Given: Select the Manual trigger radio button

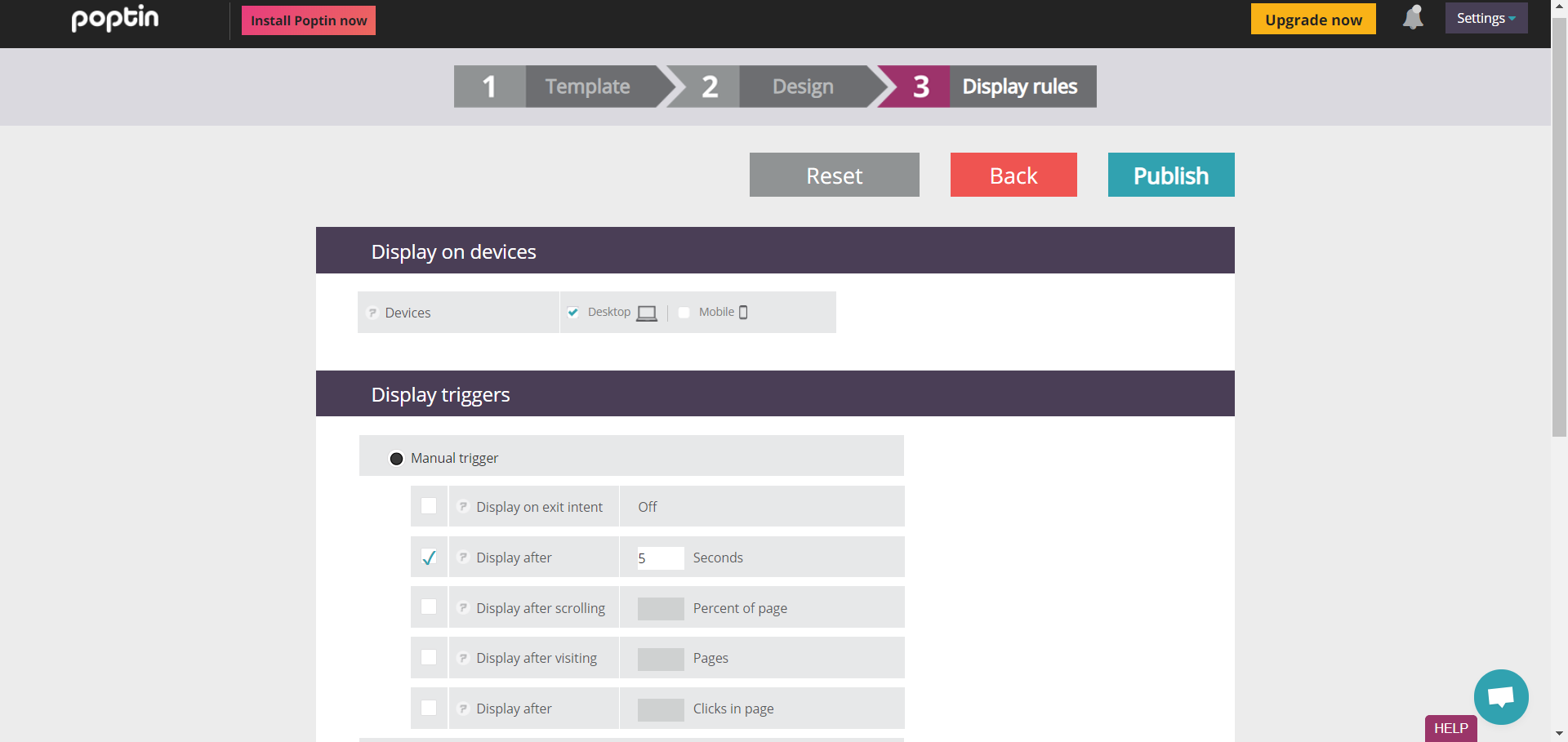Looking at the screenshot, I should click(397, 458).
